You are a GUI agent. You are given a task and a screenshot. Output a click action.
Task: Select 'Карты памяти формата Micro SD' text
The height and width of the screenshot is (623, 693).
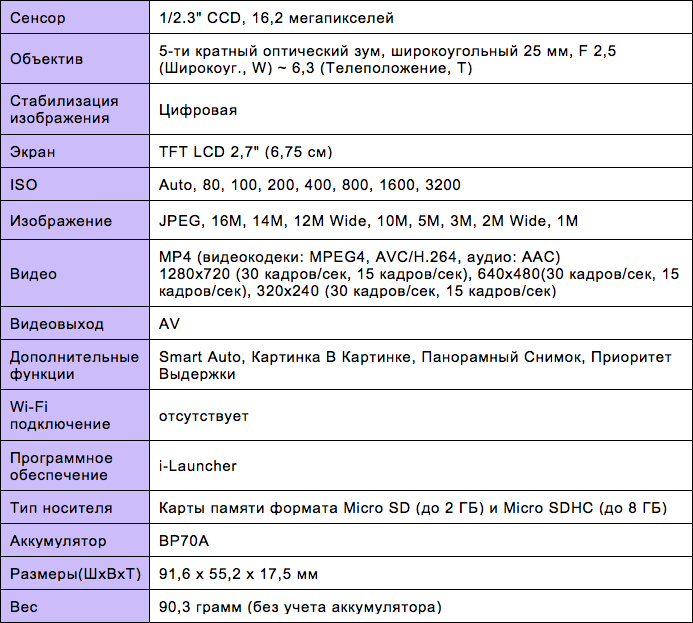[x=413, y=508]
